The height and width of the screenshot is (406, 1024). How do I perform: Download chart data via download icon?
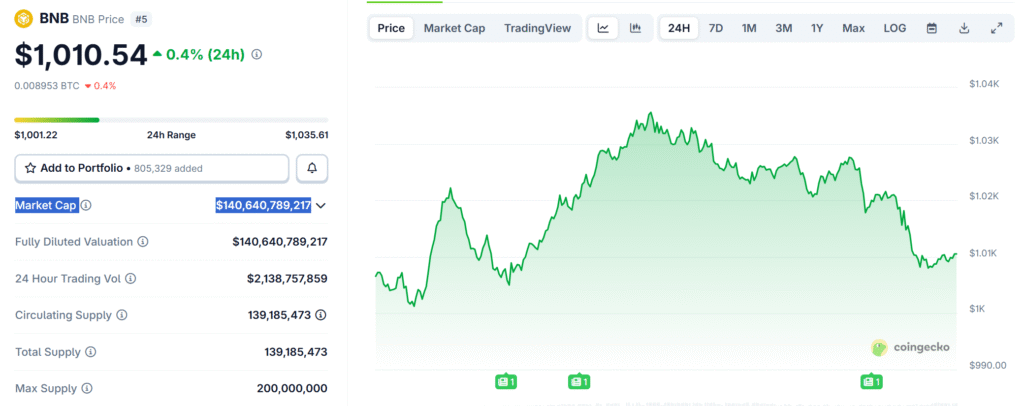(x=964, y=28)
